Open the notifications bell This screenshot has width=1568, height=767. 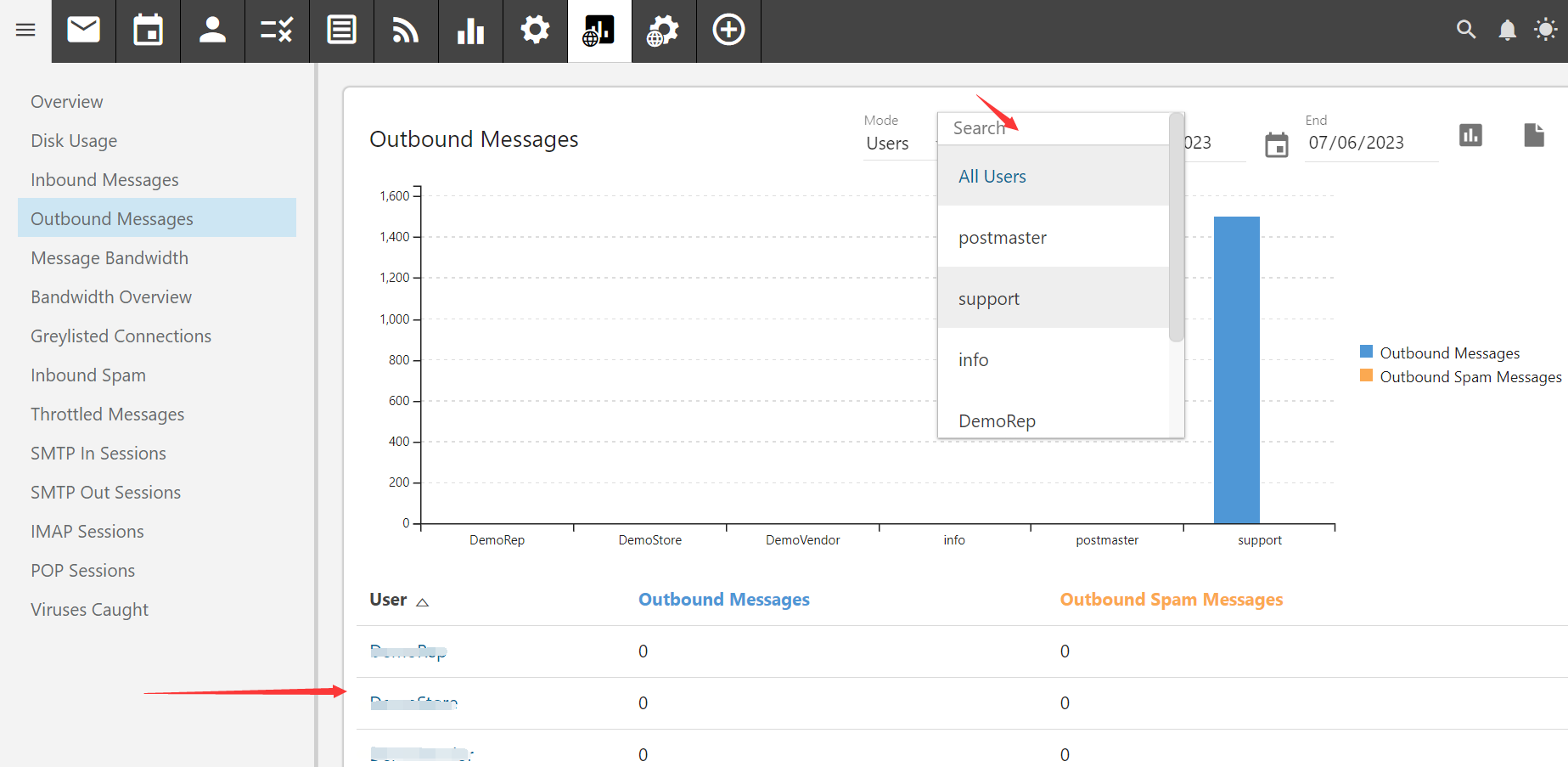tap(1508, 30)
